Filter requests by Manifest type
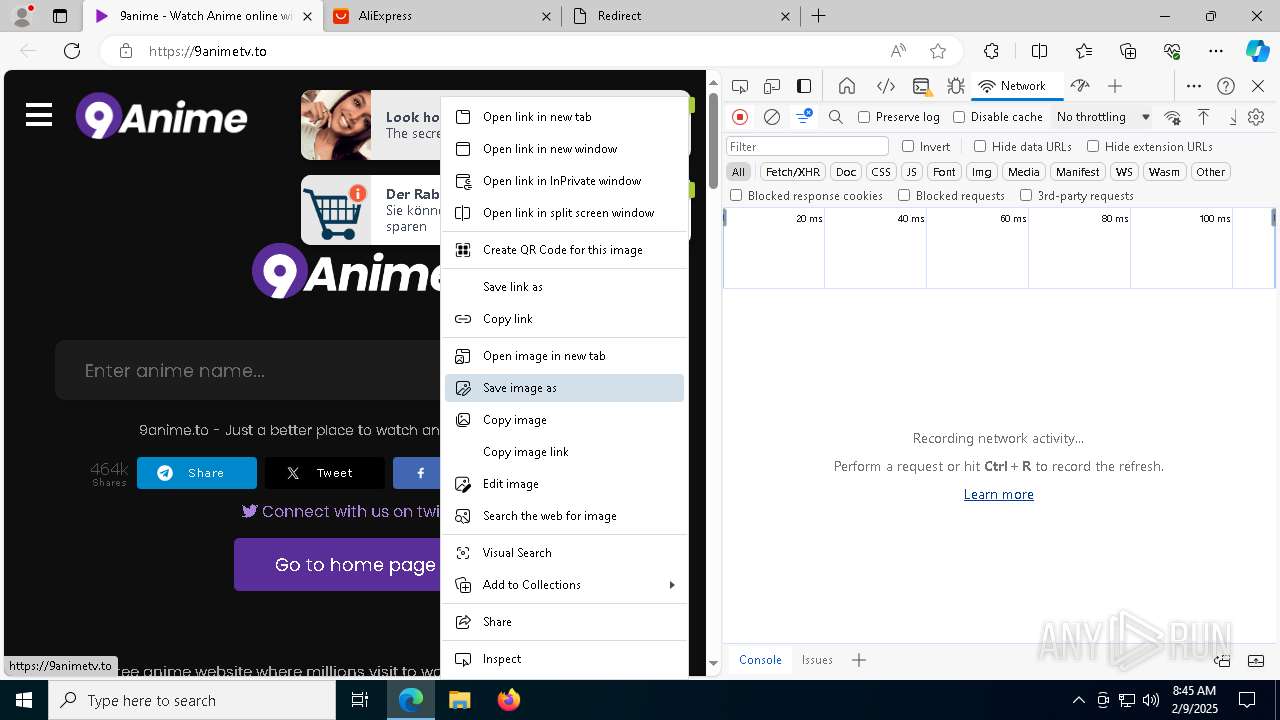This screenshot has height=720, width=1280. click(x=1077, y=172)
